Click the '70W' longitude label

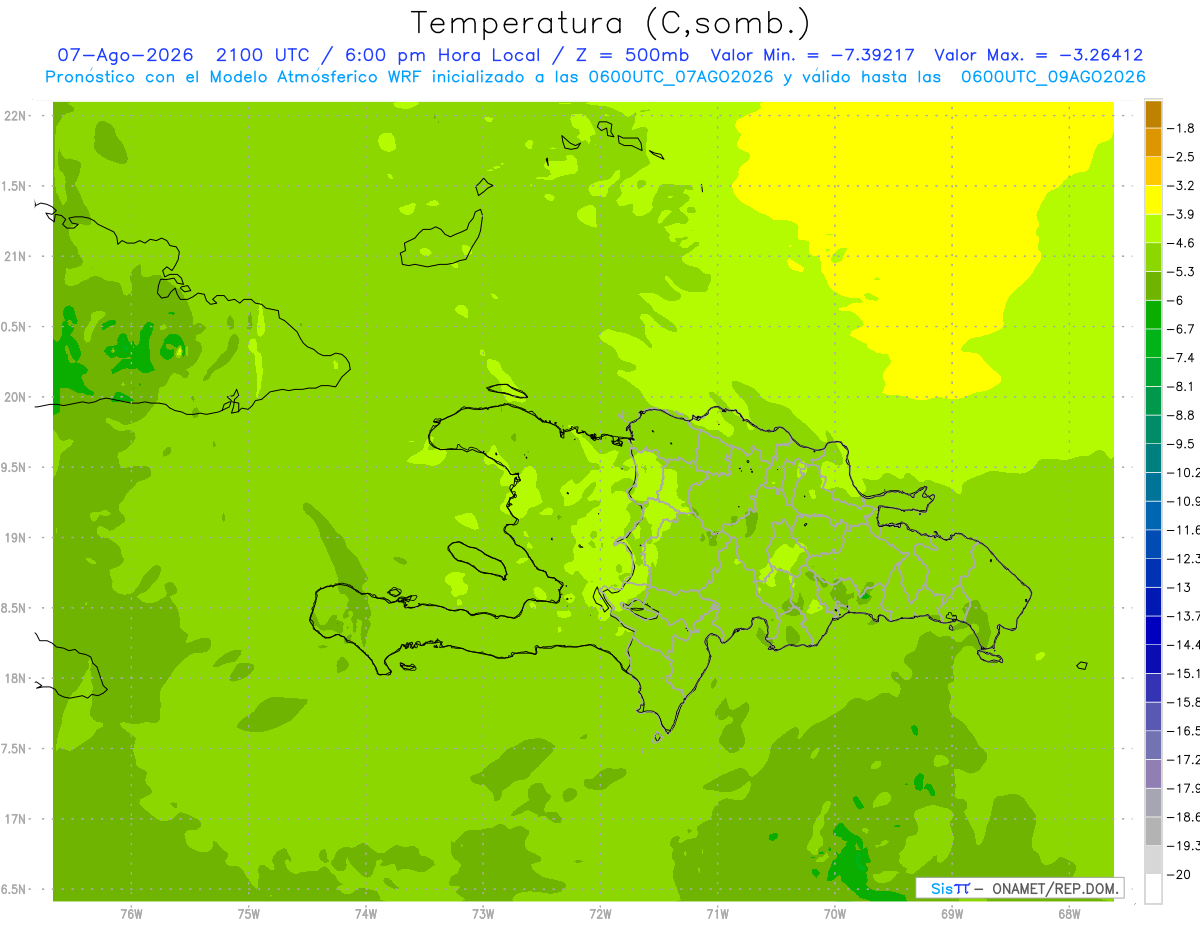click(x=835, y=914)
